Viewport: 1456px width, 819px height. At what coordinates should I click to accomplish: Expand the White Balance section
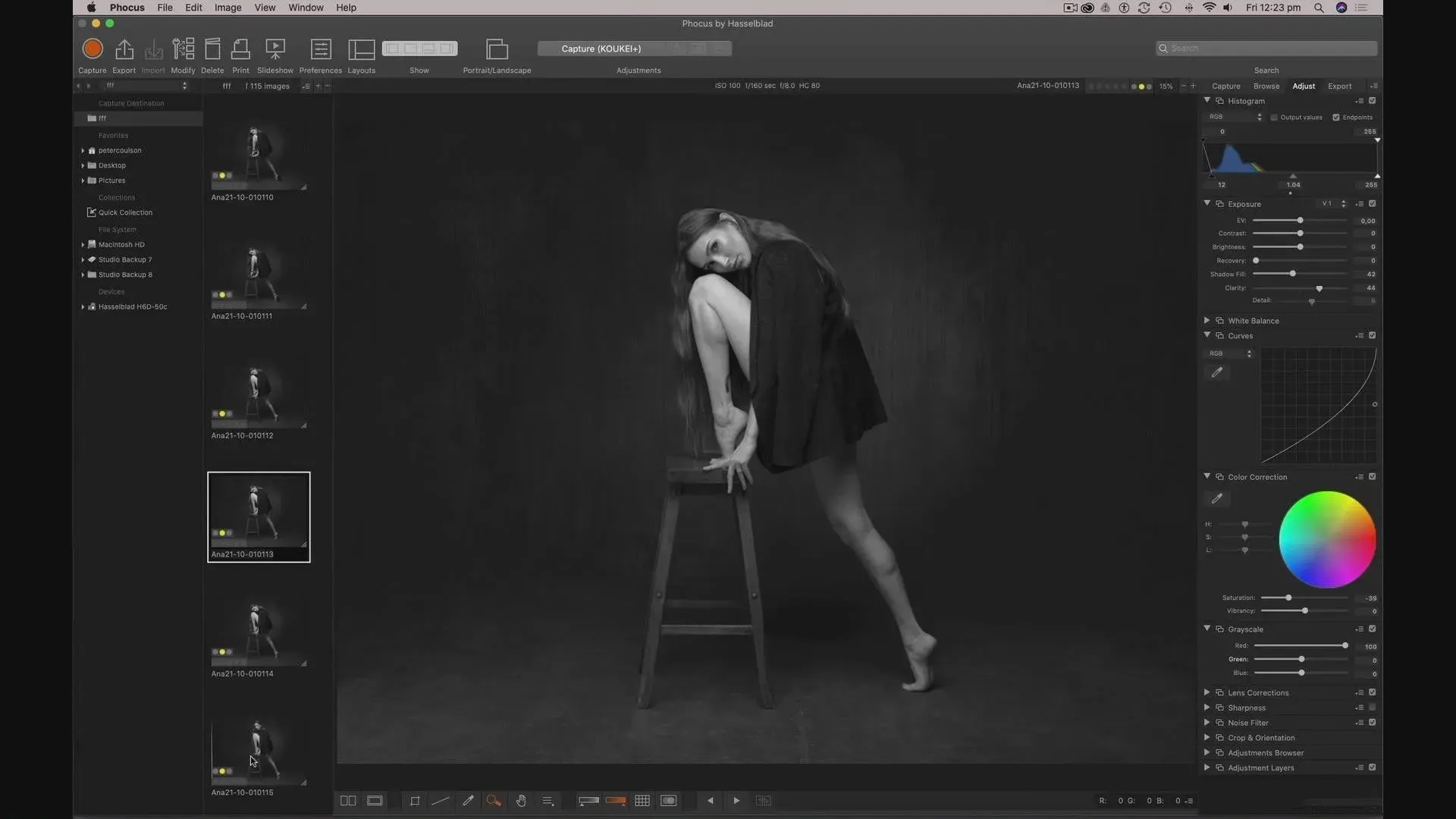(x=1207, y=321)
